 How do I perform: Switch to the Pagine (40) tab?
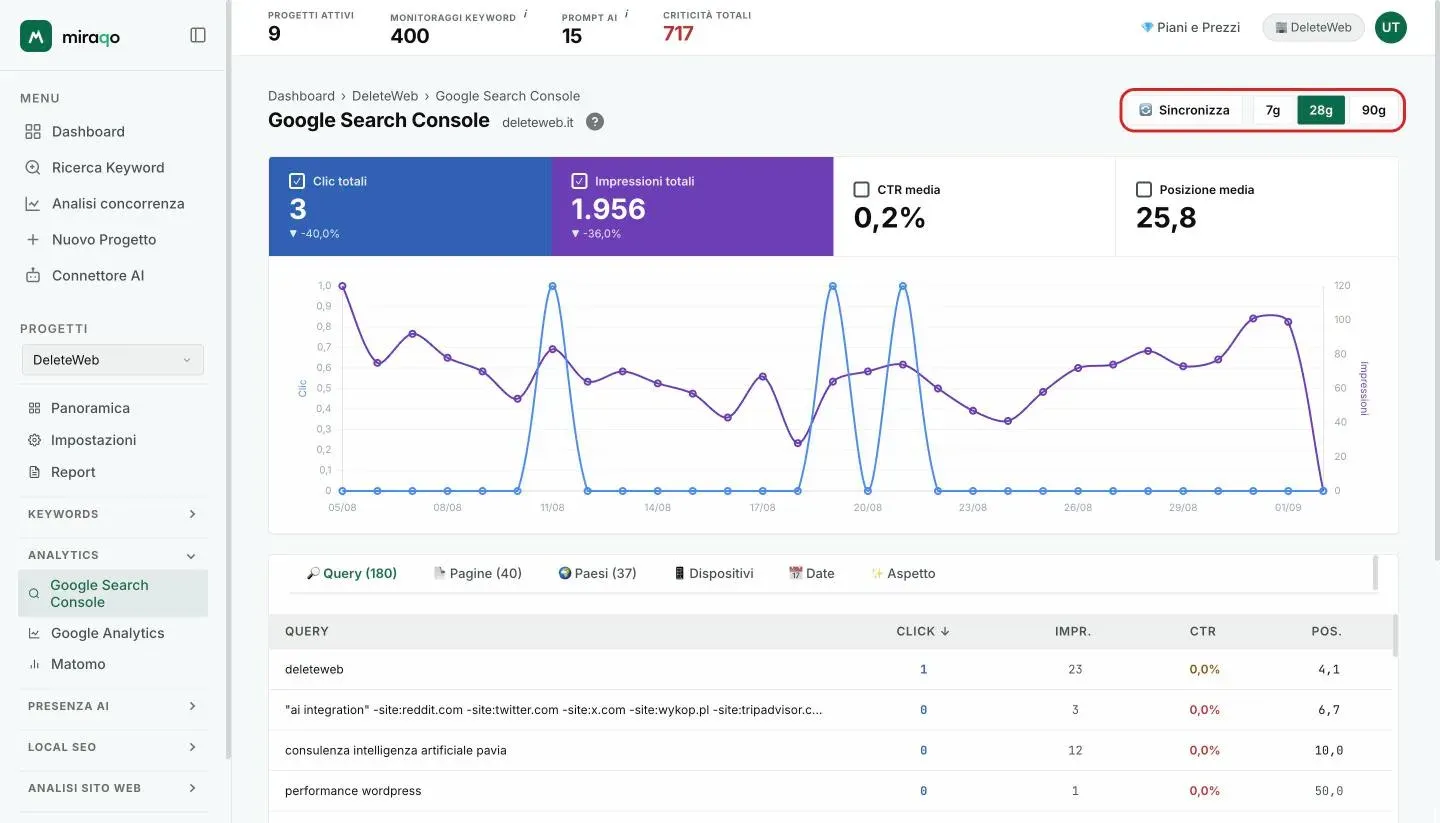[x=477, y=573]
